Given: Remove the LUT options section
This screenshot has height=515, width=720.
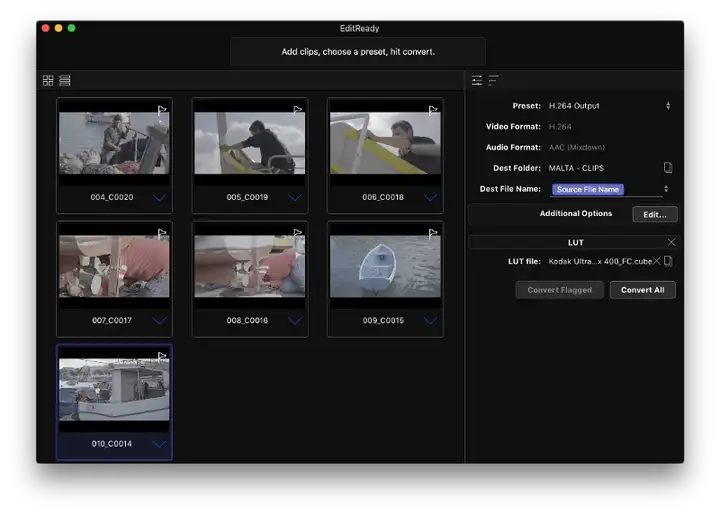Looking at the screenshot, I should [671, 242].
